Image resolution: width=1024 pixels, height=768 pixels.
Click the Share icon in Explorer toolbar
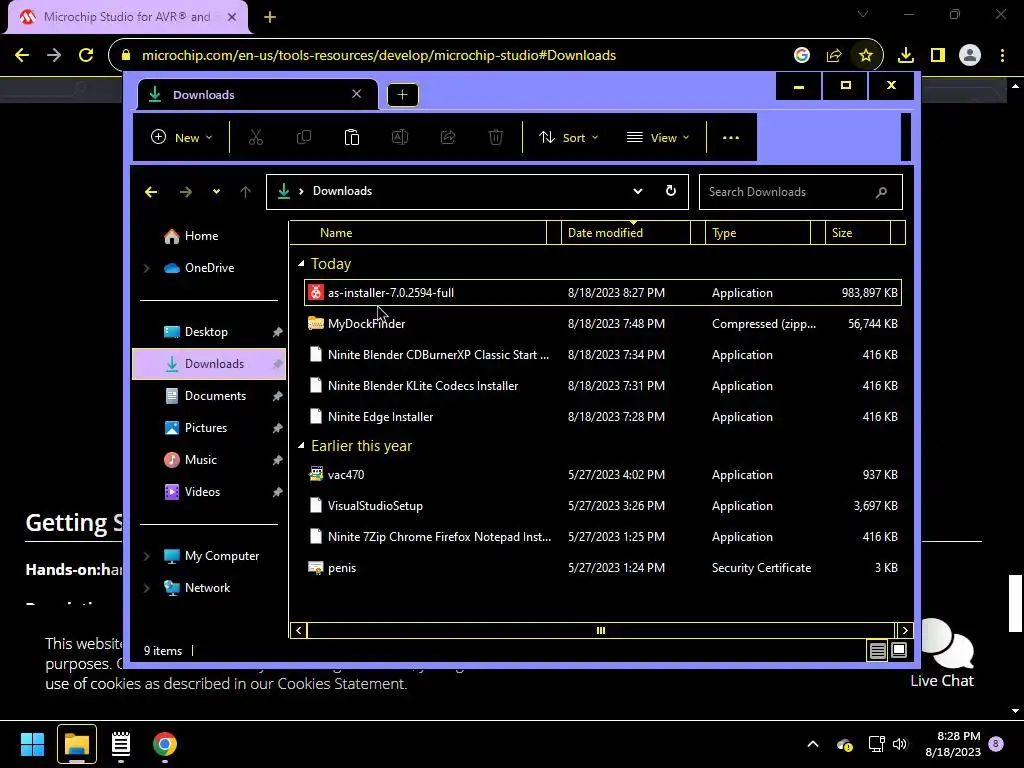coord(448,137)
